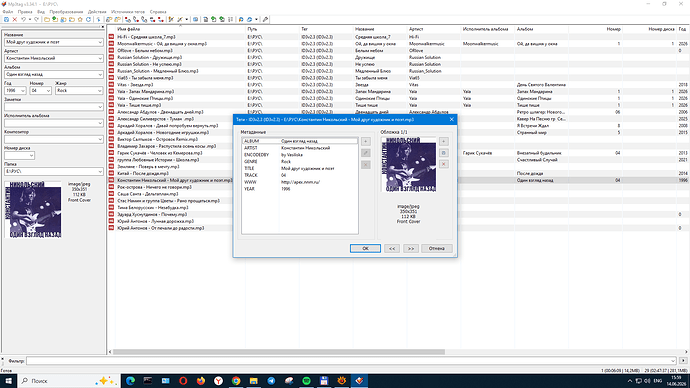The image size is (690, 388).
Task: Open the Справка menu
Action: [x=158, y=12]
